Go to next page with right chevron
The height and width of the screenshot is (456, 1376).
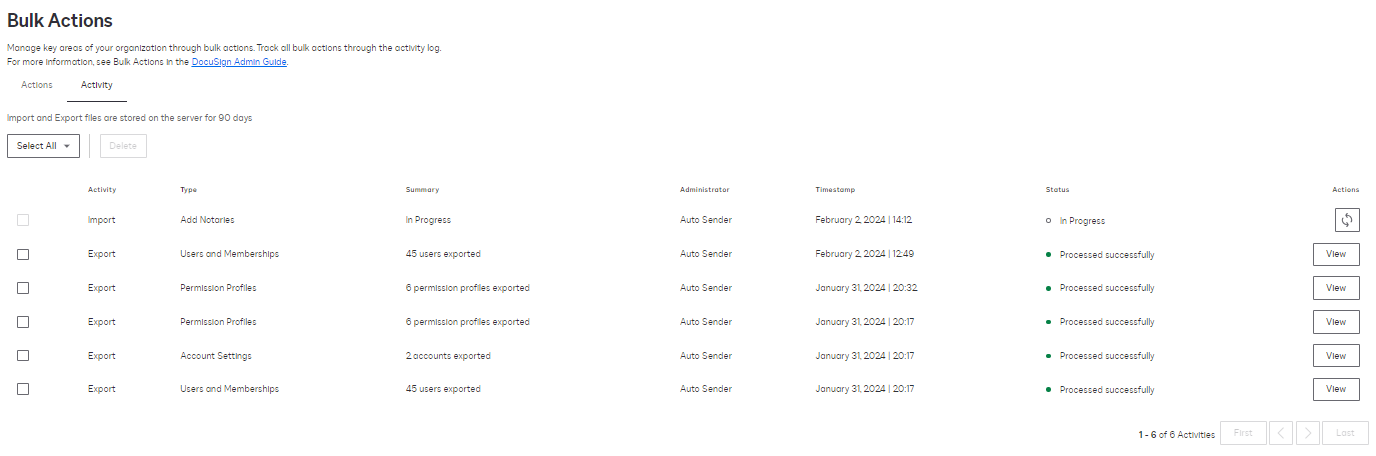[x=1308, y=433]
